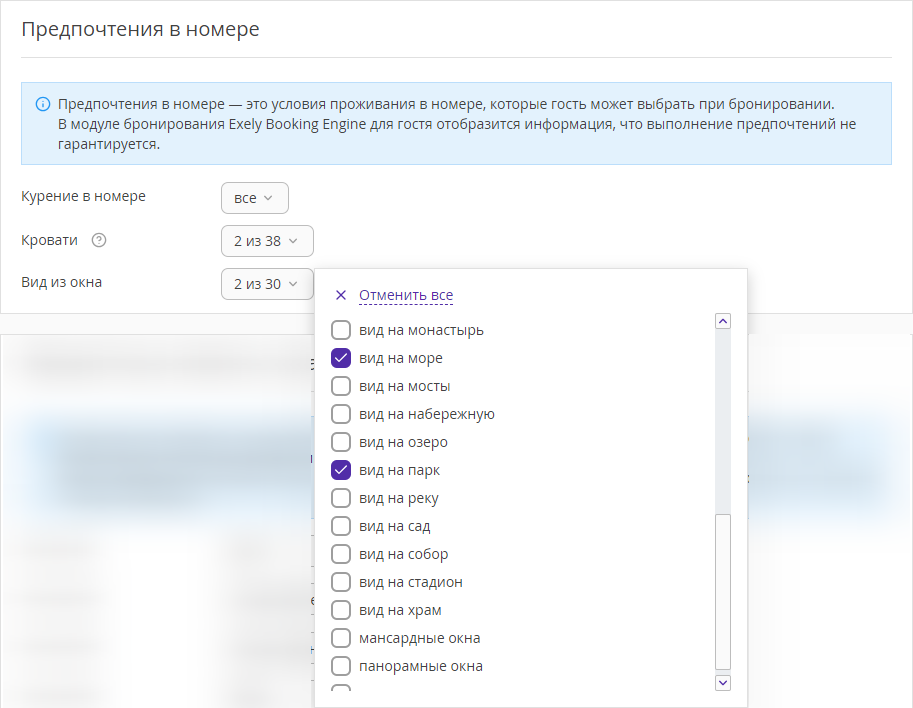Click the blue info icon in the notice
This screenshot has height=708, width=913.
[x=43, y=104]
